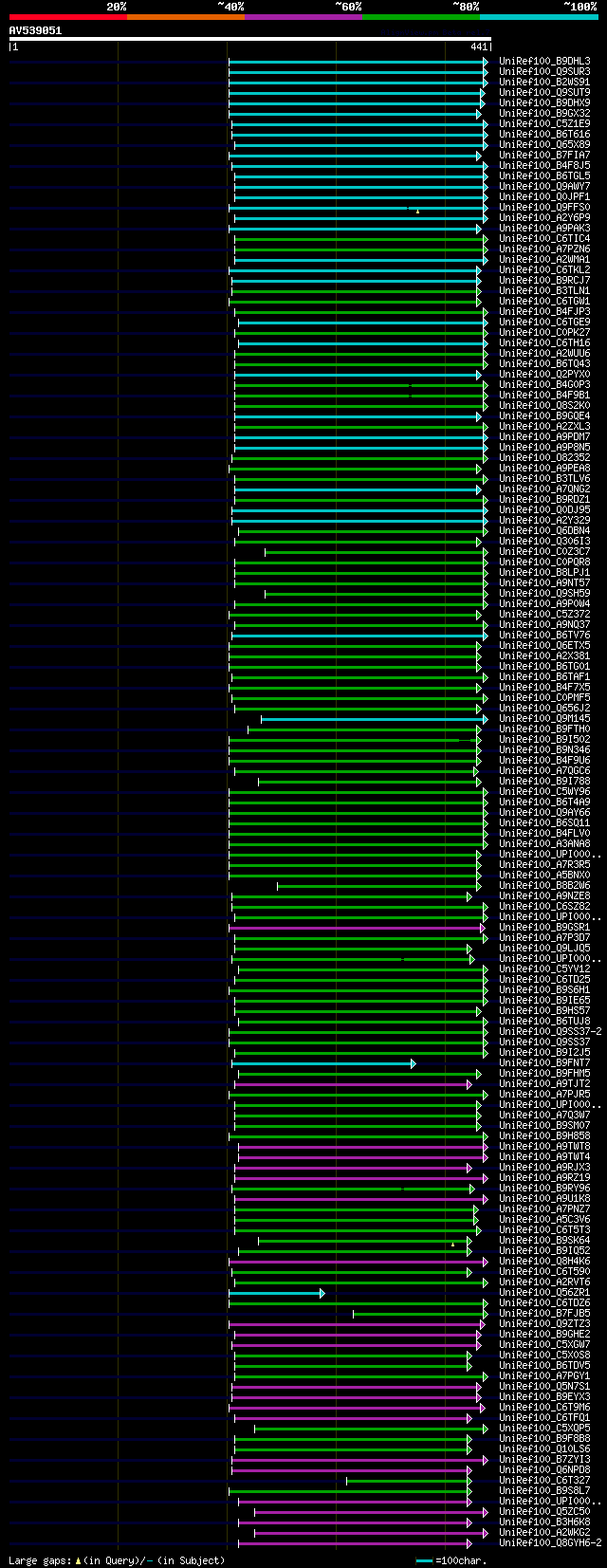This screenshot has height=1568, width=607.
Task: Click the short cyan bar for B9FNT7
Action: pyautogui.click(x=323, y=1063)
